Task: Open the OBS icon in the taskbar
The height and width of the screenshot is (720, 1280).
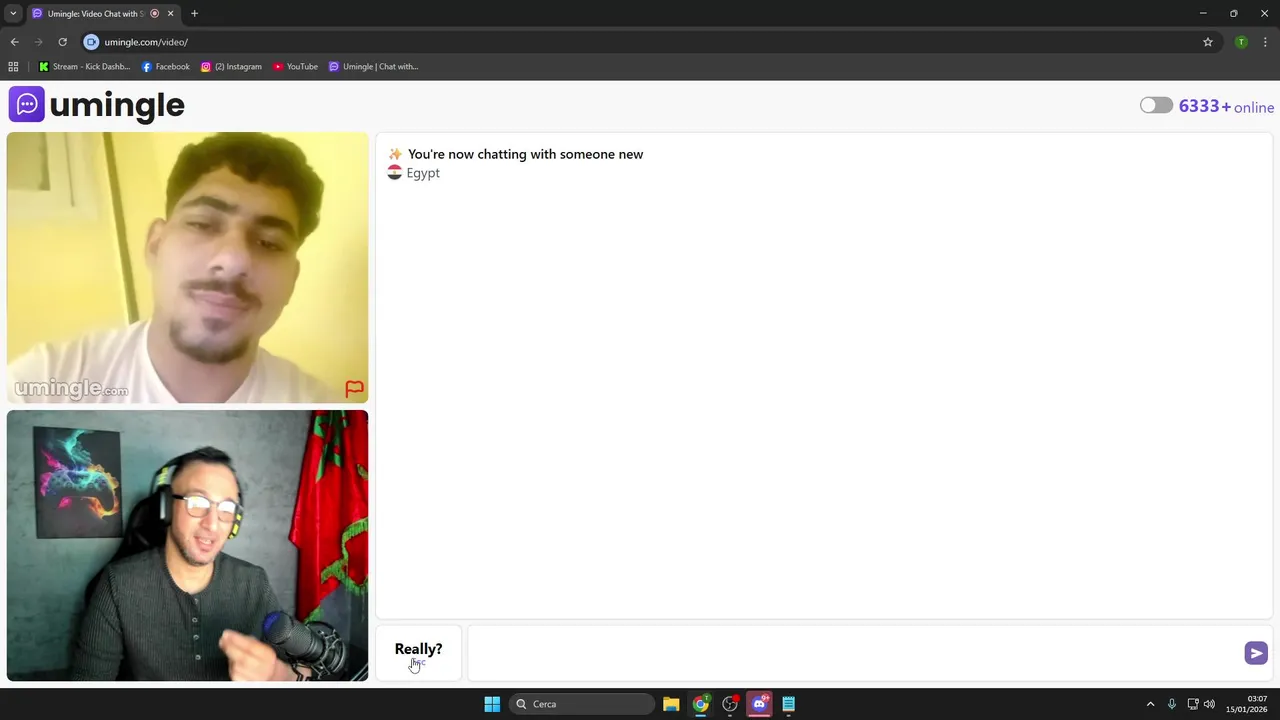Action: 730,704
